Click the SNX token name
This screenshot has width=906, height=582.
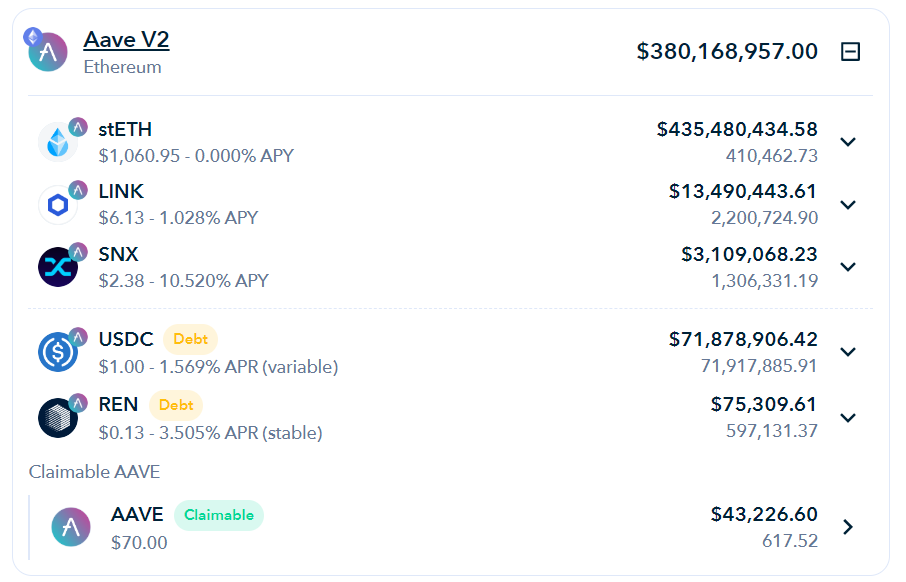click(118, 254)
